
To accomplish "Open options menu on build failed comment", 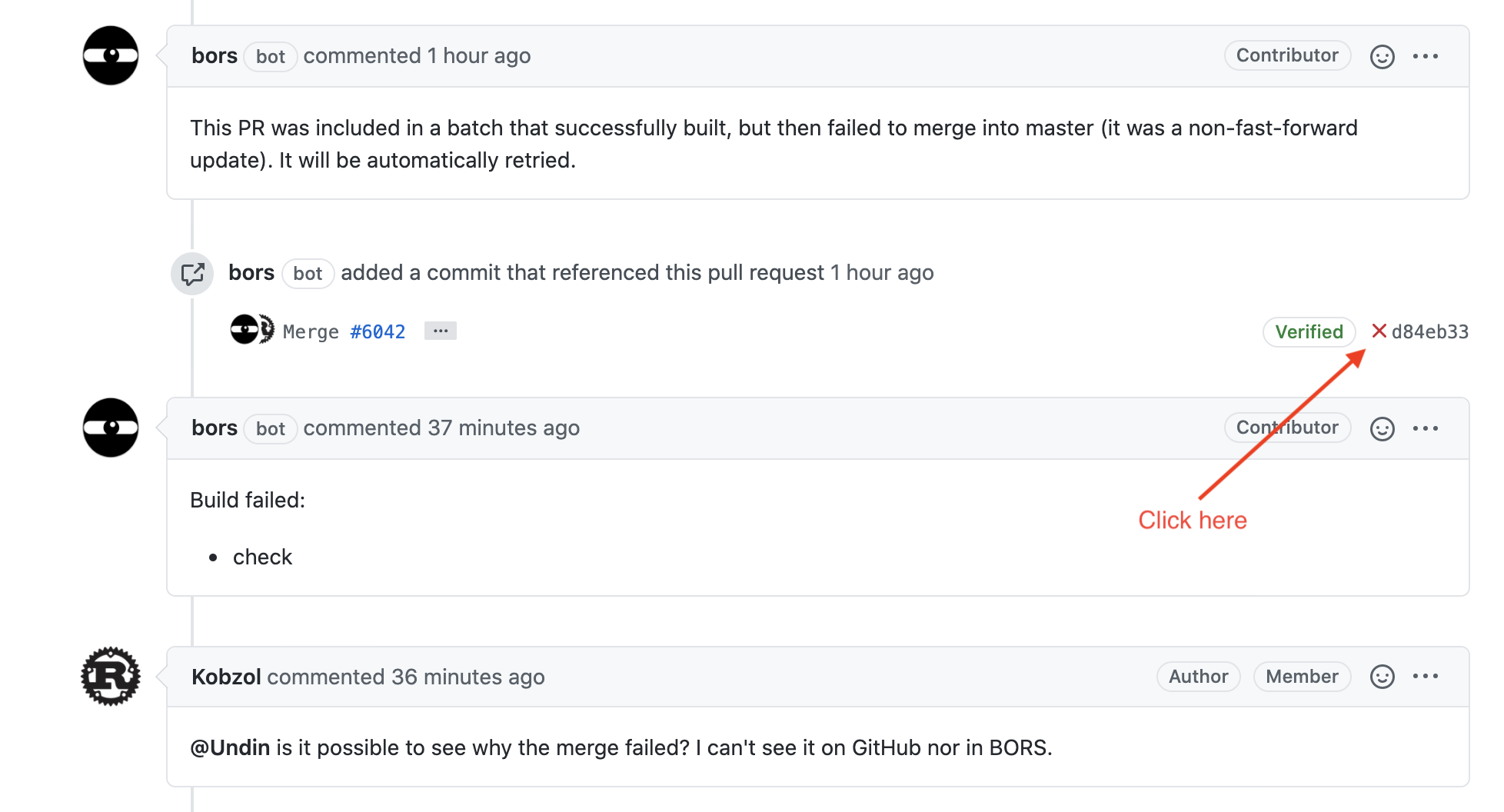I will (x=1426, y=428).
